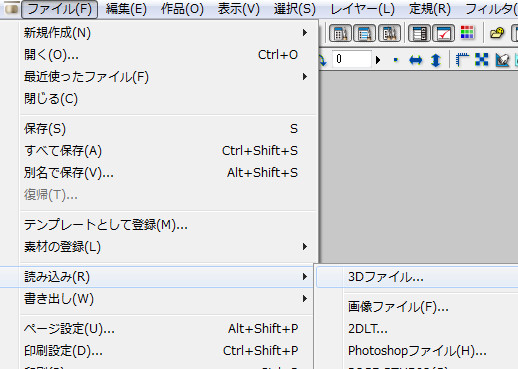Toggle the ruler display icon

[x=462, y=60]
